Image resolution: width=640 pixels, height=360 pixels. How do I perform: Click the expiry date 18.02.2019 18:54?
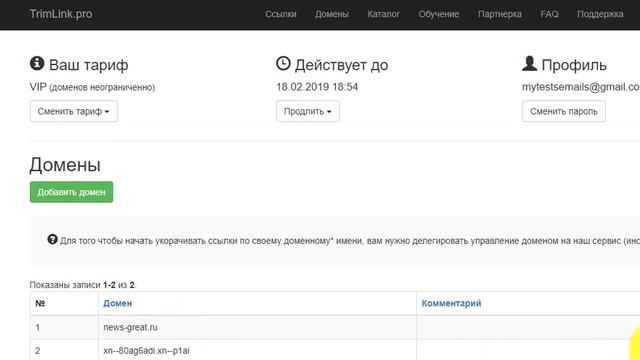[x=317, y=87]
